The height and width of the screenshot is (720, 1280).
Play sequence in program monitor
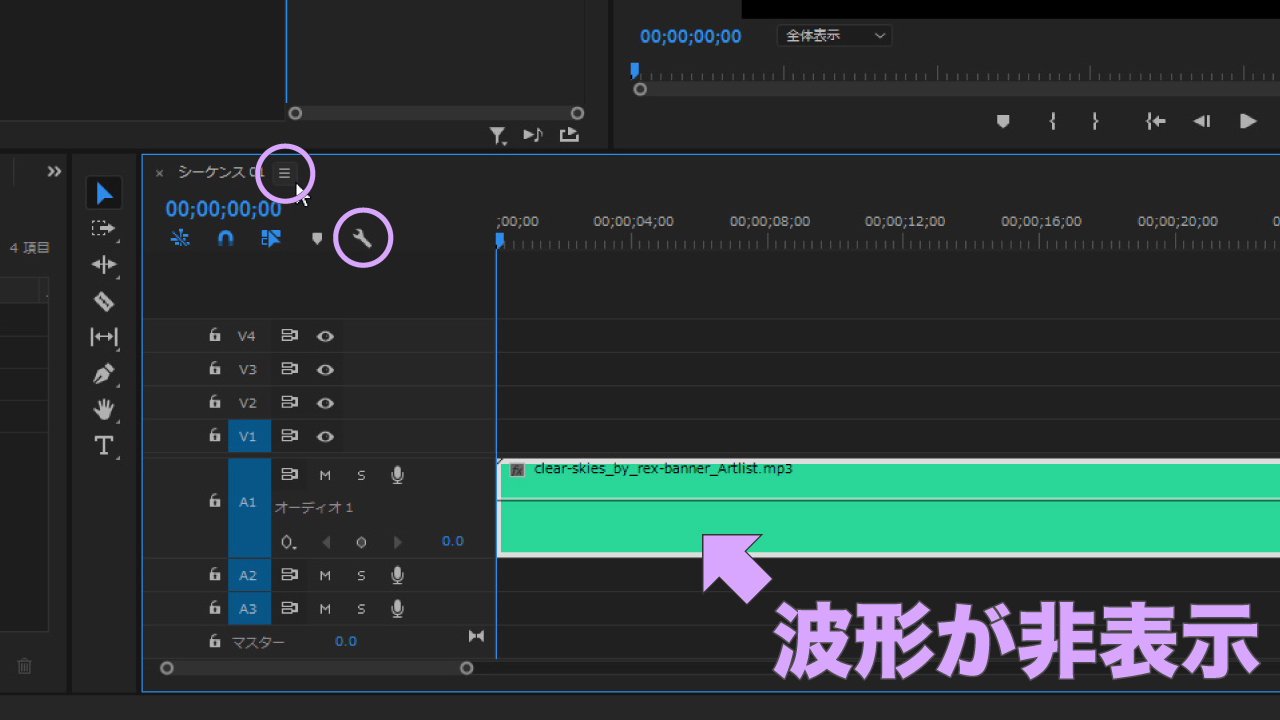1248,121
